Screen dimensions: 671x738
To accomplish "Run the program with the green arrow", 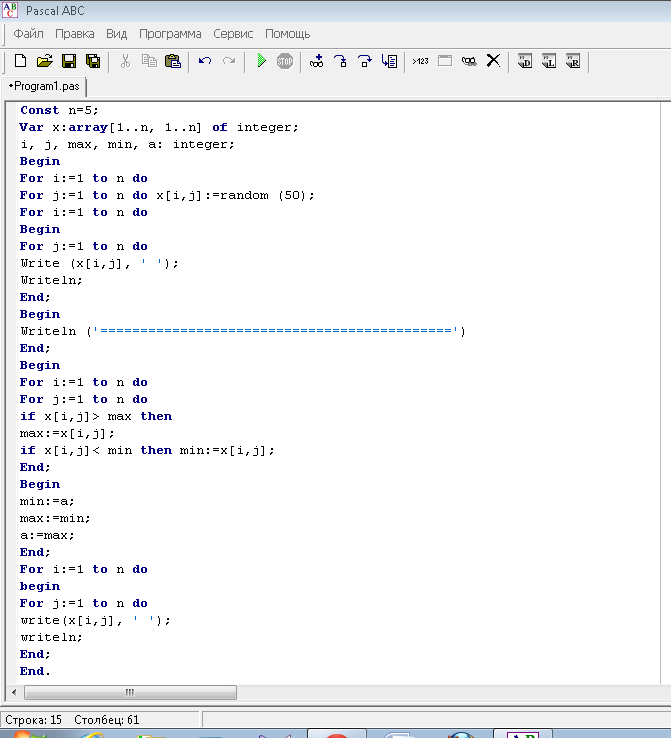I will click(x=261, y=61).
